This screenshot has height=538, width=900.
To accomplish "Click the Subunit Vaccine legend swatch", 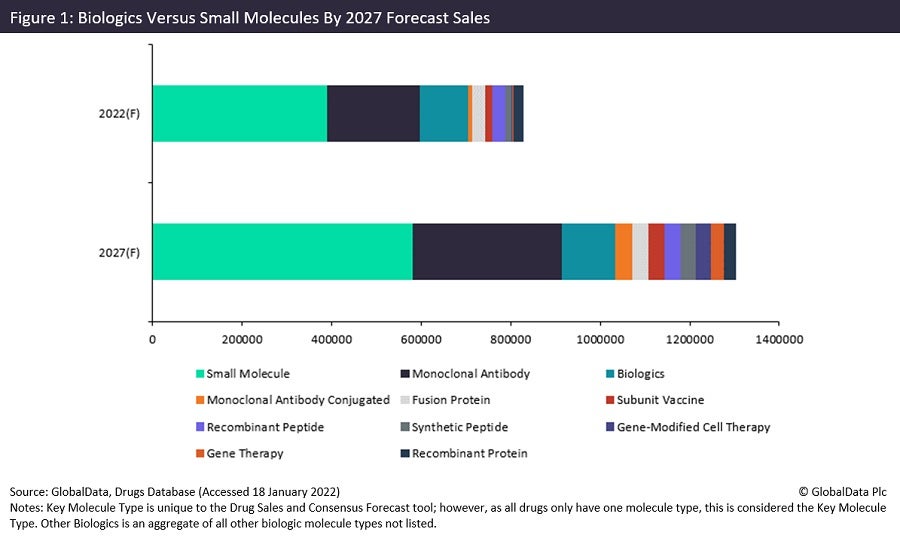I will pos(611,401).
